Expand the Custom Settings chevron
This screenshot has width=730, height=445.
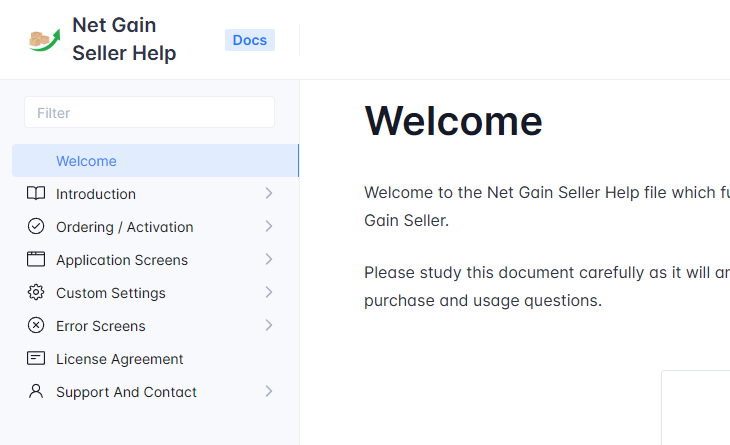[x=269, y=292]
